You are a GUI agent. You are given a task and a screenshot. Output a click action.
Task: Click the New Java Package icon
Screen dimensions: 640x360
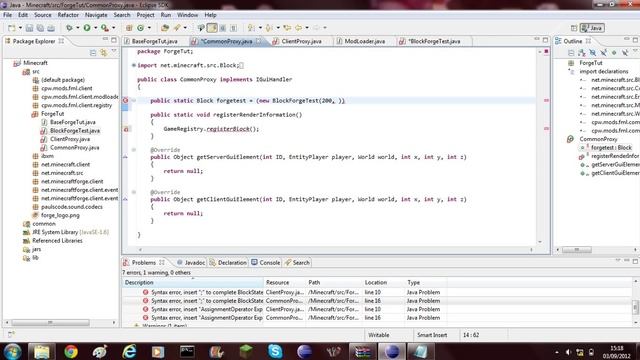[129, 28]
